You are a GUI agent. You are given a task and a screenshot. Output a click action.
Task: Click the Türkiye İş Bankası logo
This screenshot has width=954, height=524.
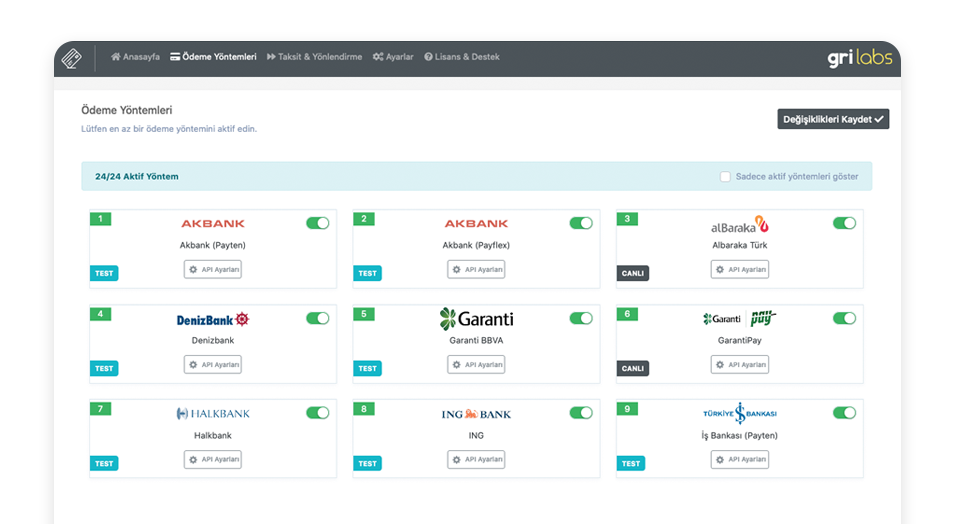(740, 413)
